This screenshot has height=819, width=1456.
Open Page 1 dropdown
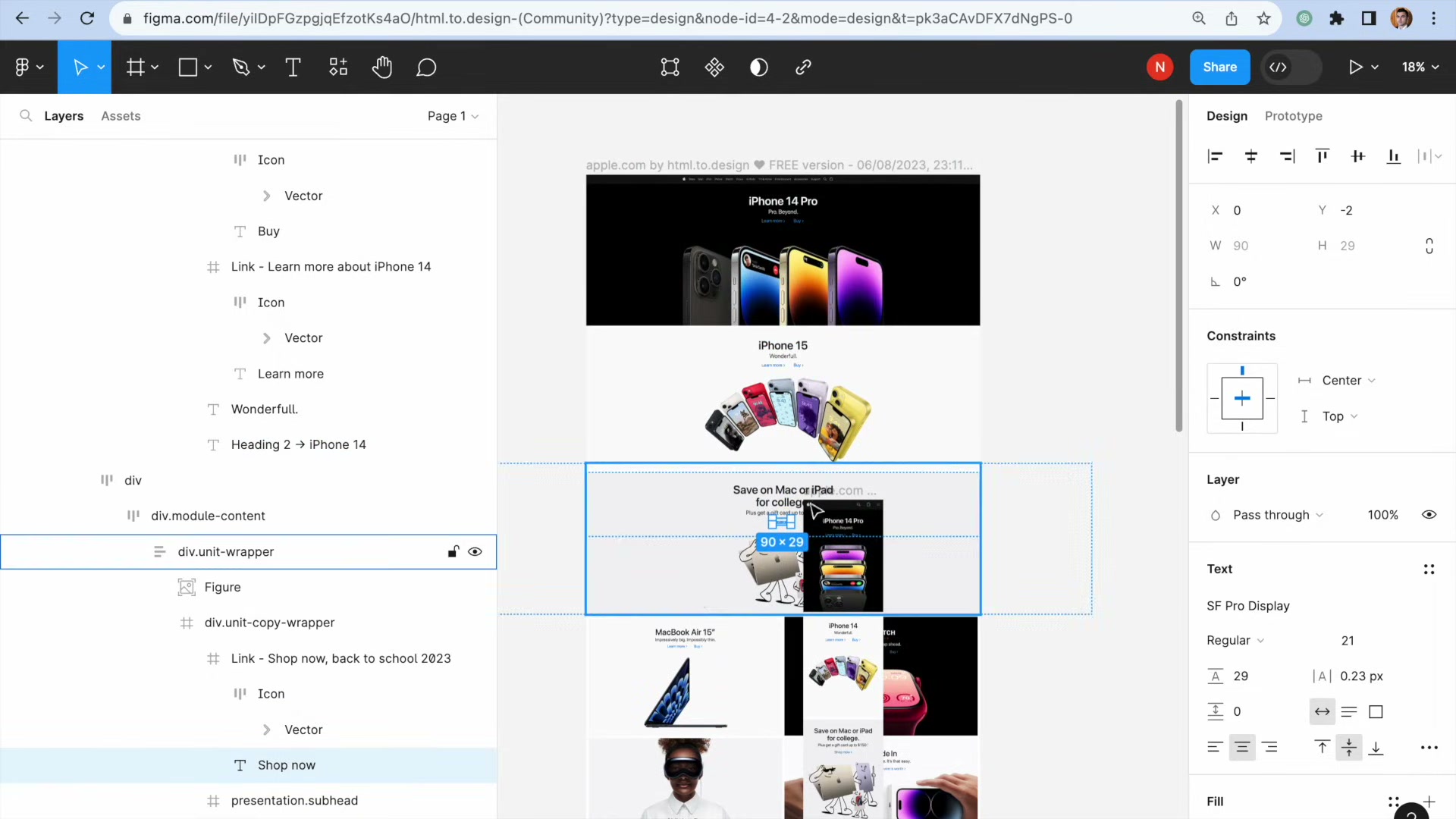pyautogui.click(x=453, y=116)
